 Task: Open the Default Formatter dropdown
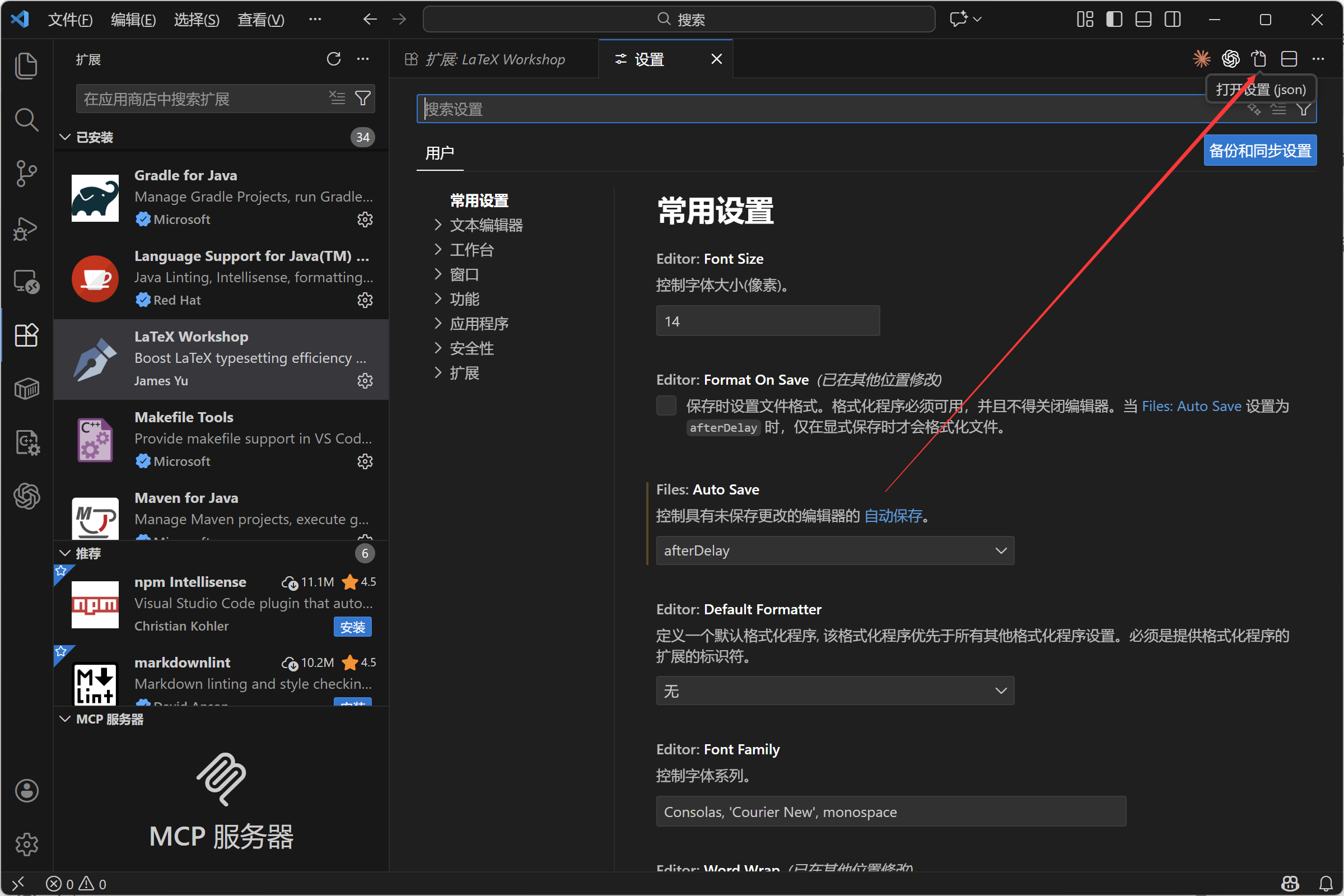tap(834, 691)
